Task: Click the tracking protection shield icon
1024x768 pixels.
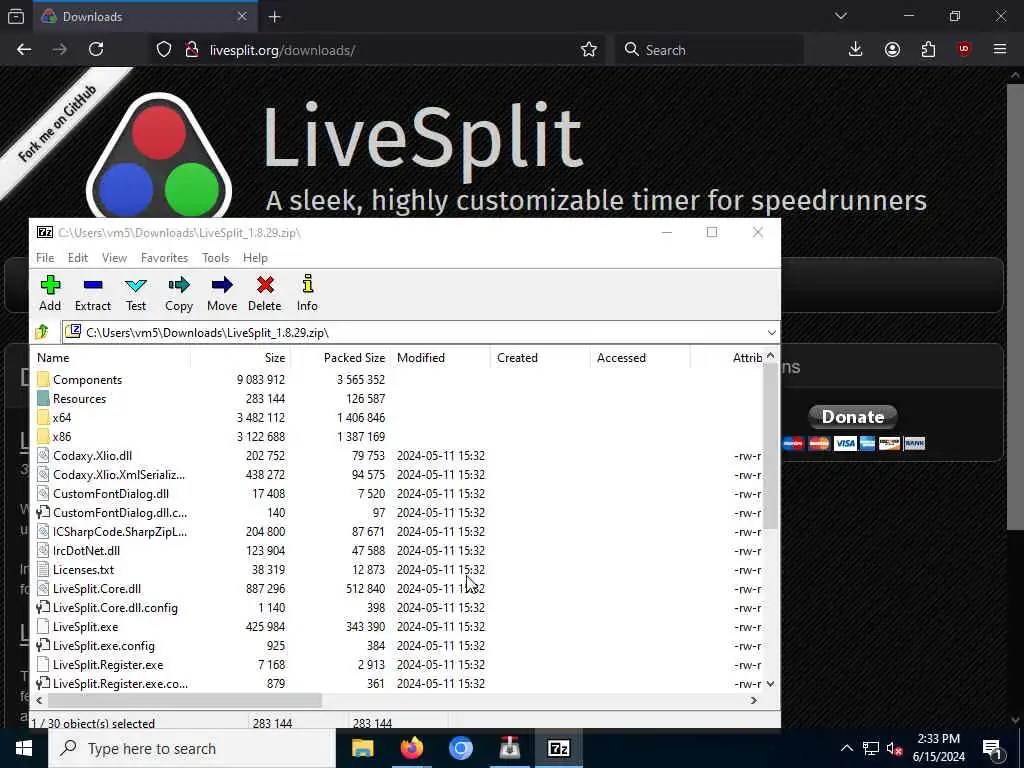Action: (164, 50)
